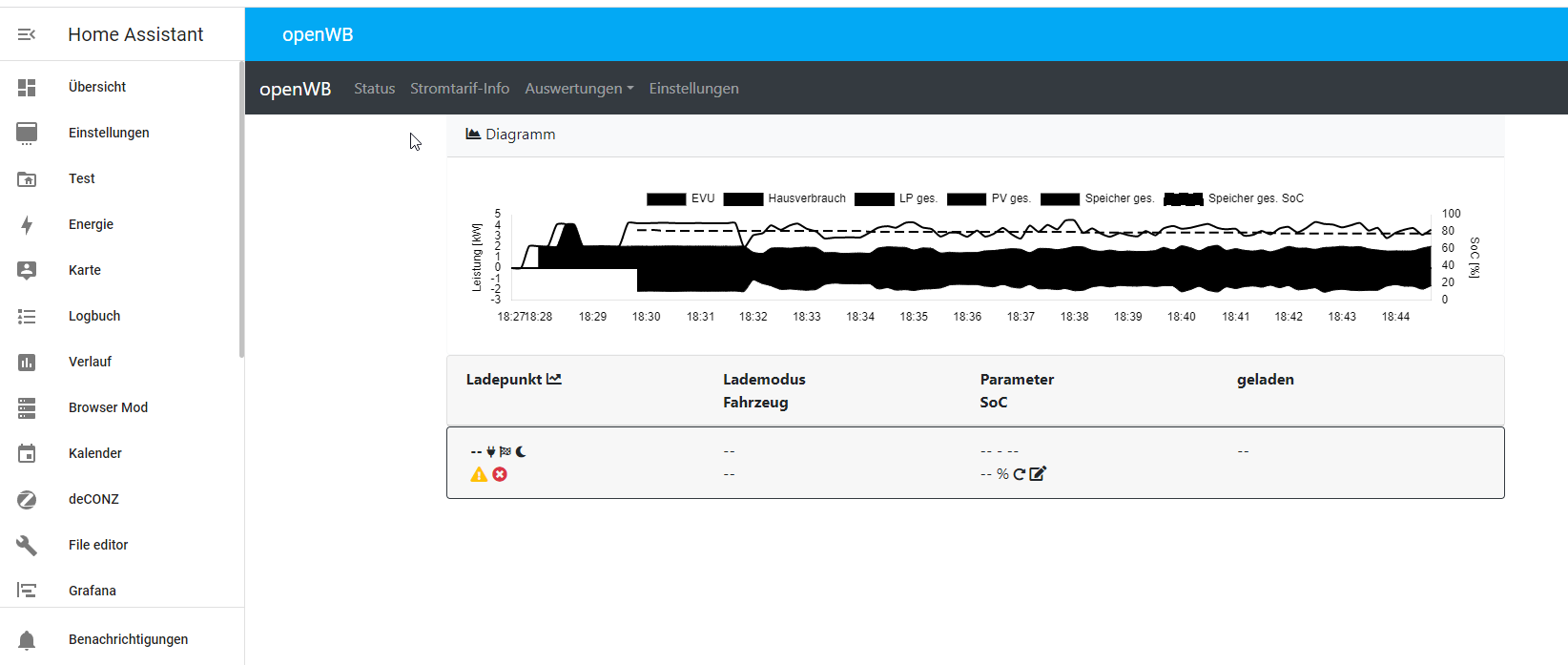Collapse the Home Assistant sidebar menu
The width and height of the screenshot is (1568, 665).
(27, 34)
